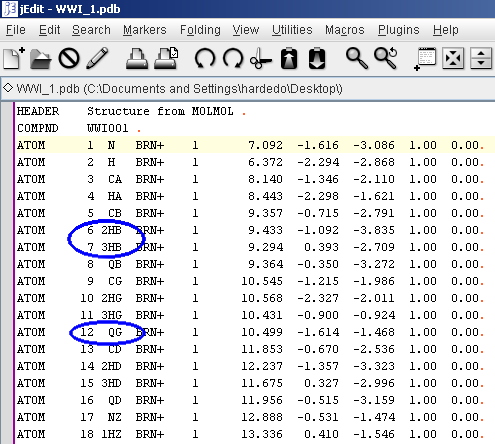The height and width of the screenshot is (444, 495).
Task: Open the Macros menu
Action: pyautogui.click(x=345, y=30)
